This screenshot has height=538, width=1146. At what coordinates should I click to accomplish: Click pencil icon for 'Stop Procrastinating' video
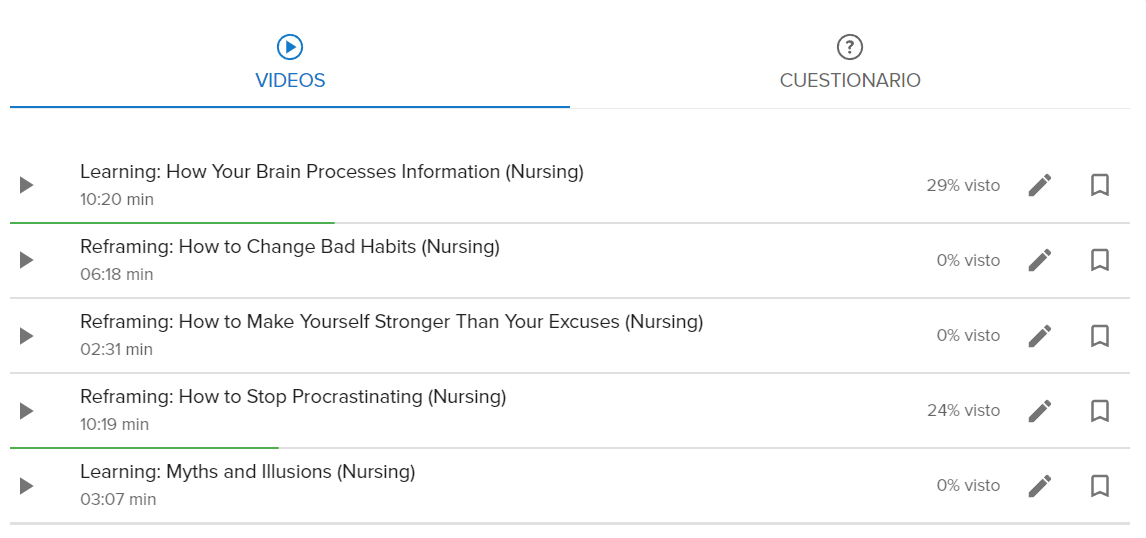1040,410
